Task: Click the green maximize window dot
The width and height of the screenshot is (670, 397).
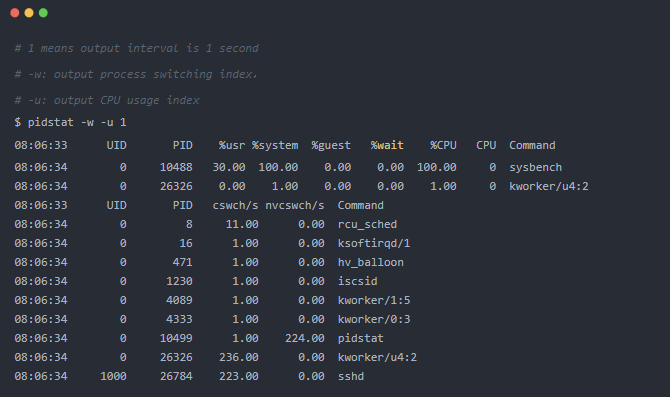Action: click(43, 13)
